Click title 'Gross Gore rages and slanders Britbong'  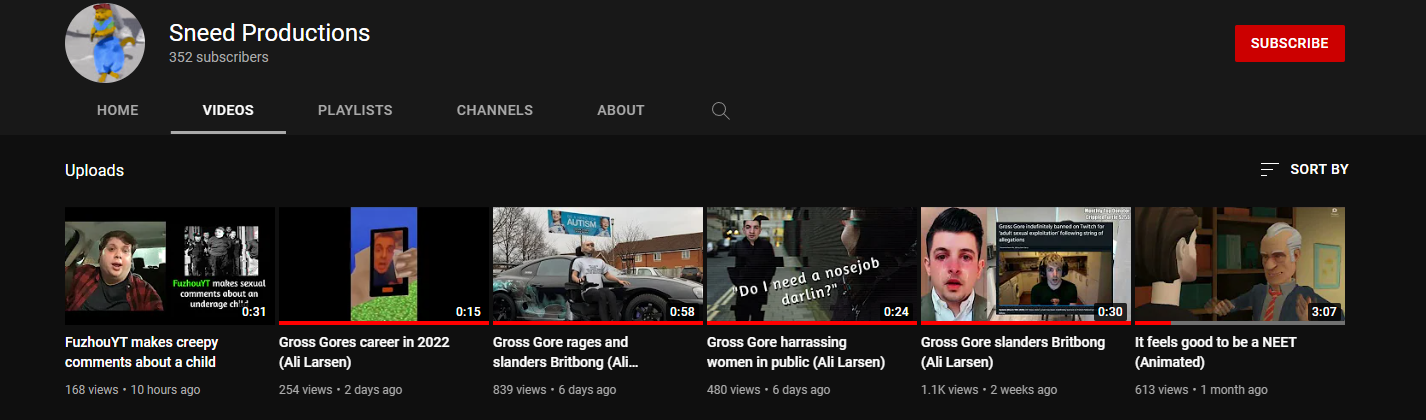[x=566, y=352]
